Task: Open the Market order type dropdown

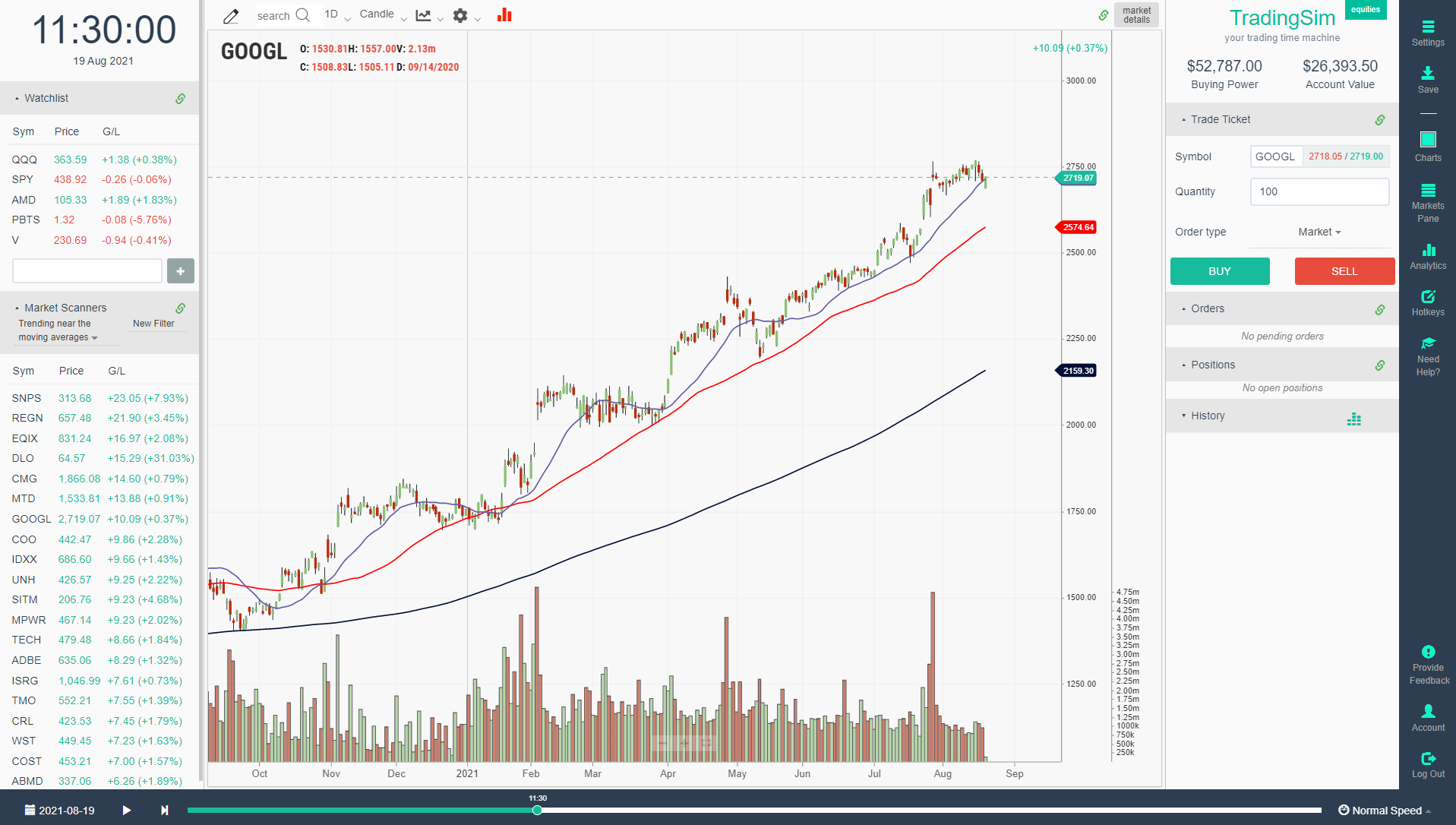Action: coord(1319,232)
